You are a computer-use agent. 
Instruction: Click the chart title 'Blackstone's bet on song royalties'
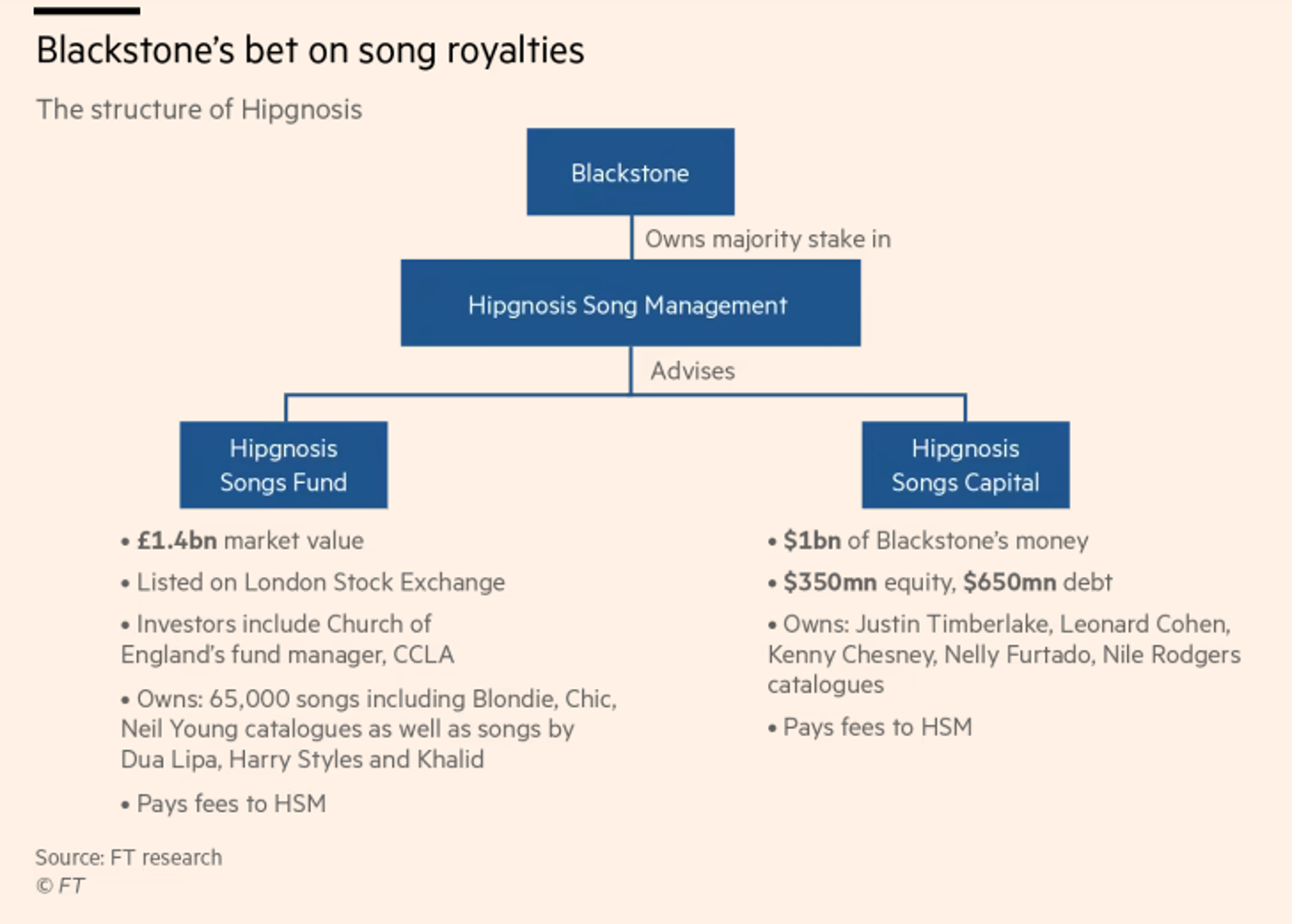310,51
